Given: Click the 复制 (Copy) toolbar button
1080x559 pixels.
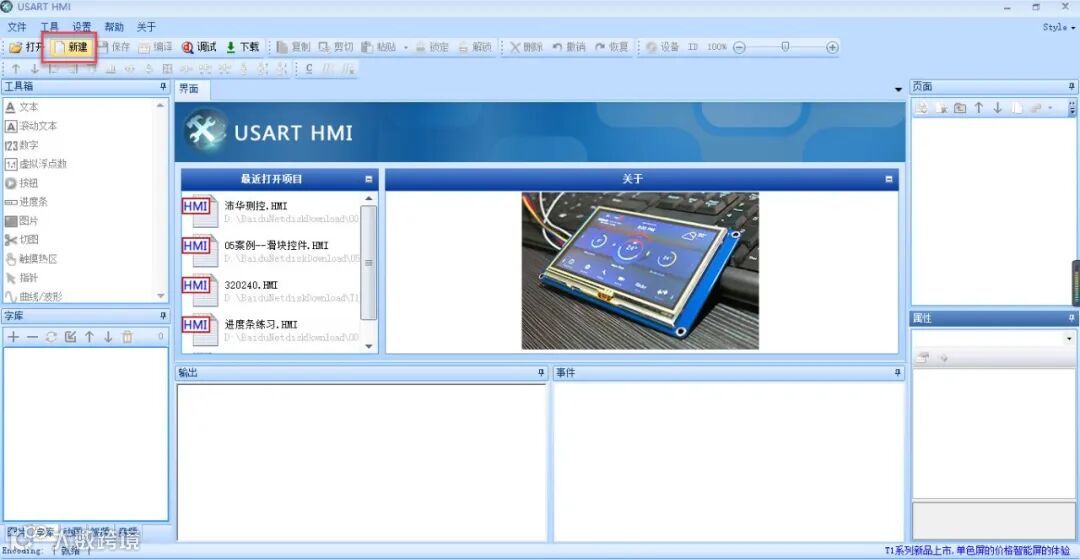Looking at the screenshot, I should [294, 48].
